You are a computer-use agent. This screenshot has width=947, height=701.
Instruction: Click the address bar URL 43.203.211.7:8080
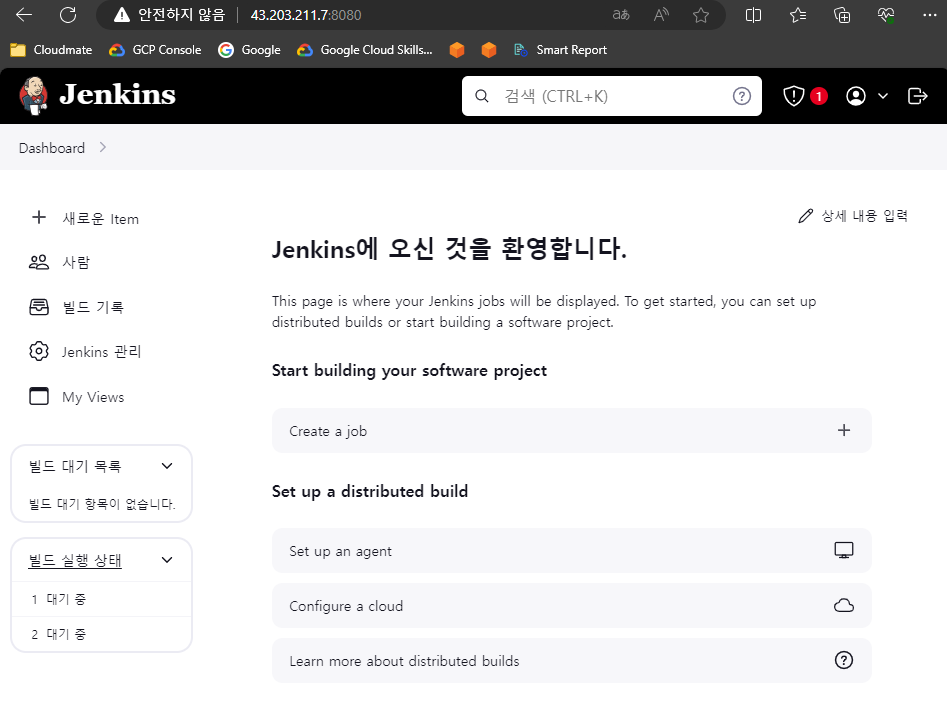(x=306, y=15)
